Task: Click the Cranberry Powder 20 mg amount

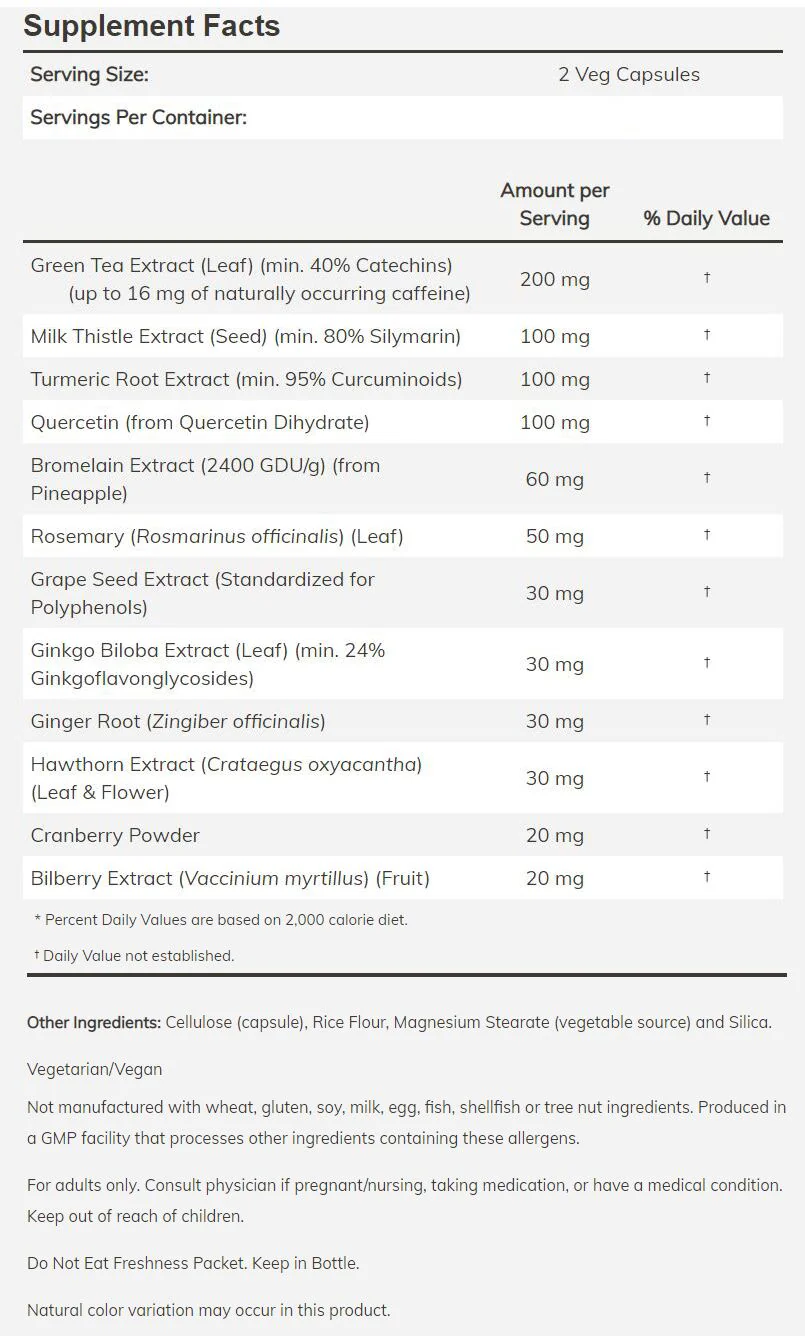Action: click(x=555, y=835)
